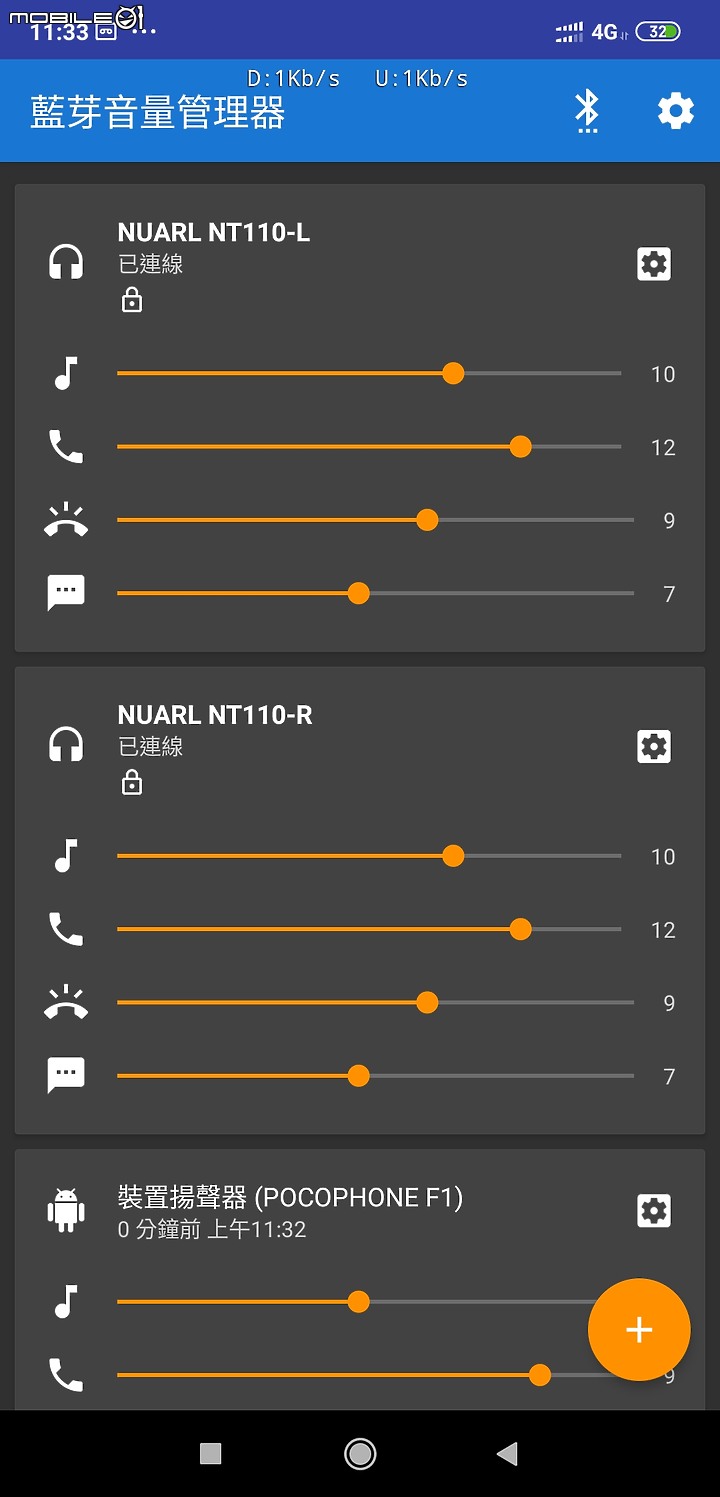
Task: Tap Android back navigation triangle
Action: [507, 1453]
